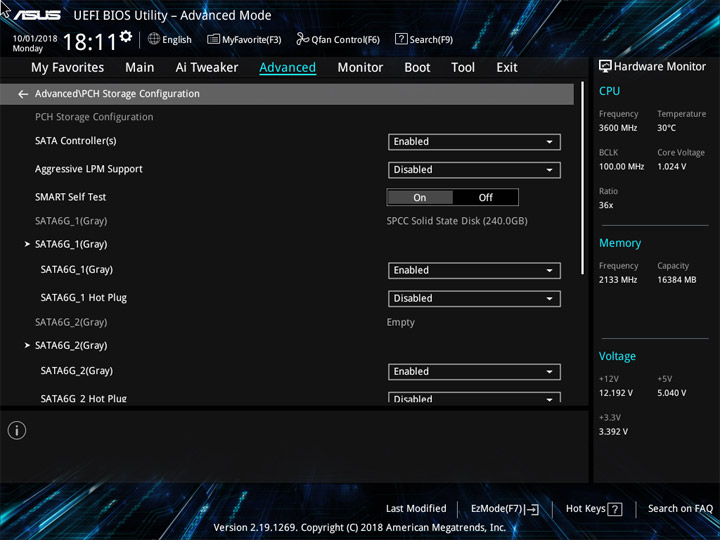Click the 100.00 MHz BCLK value

tap(621, 166)
